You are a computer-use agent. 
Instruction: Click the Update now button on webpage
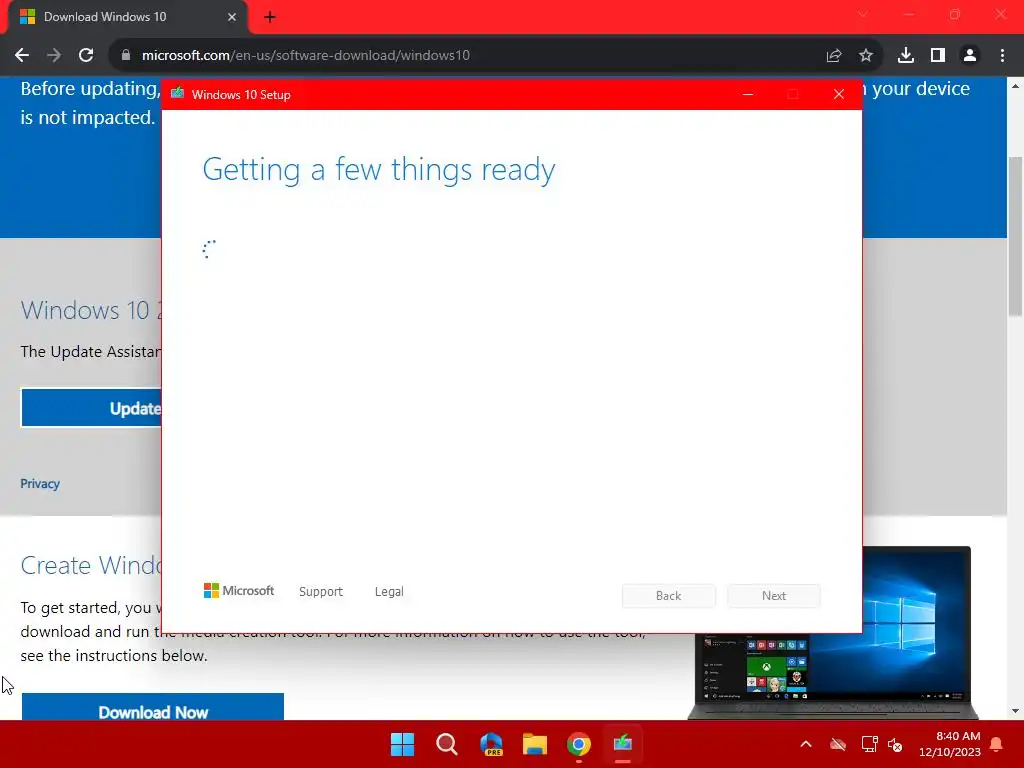(x=91, y=408)
